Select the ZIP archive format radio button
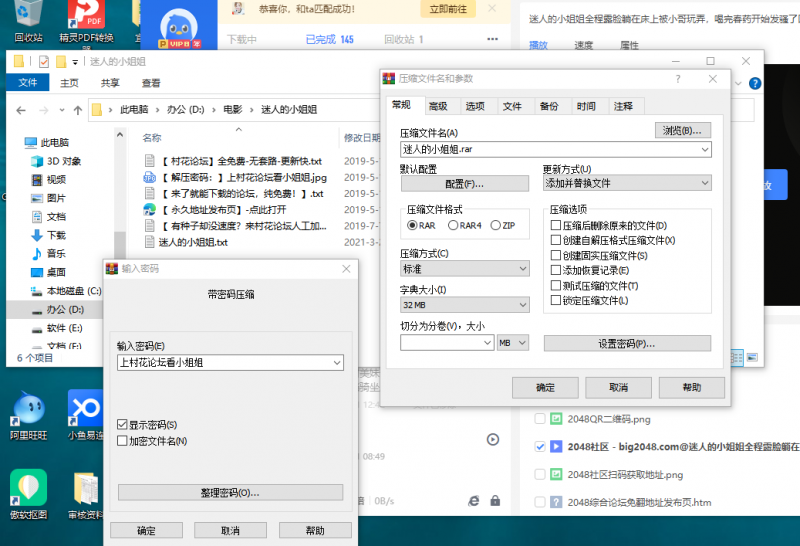The image size is (800, 546). [495, 226]
